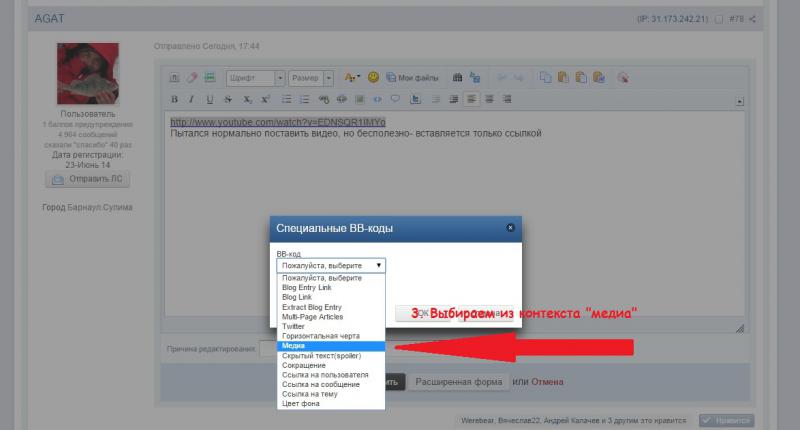Viewport: 800px width, 430px height.
Task: Choose Сокращение option
Action: point(331,365)
